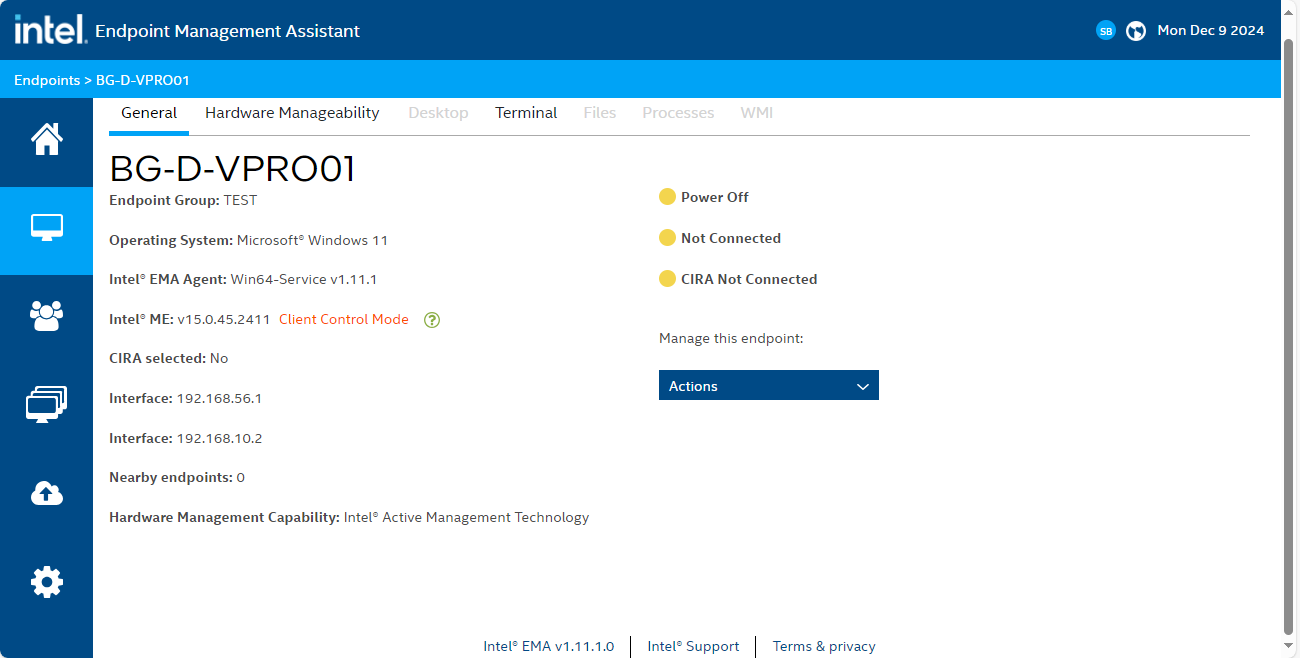Click the yellow Not Connected status dot

667,238
